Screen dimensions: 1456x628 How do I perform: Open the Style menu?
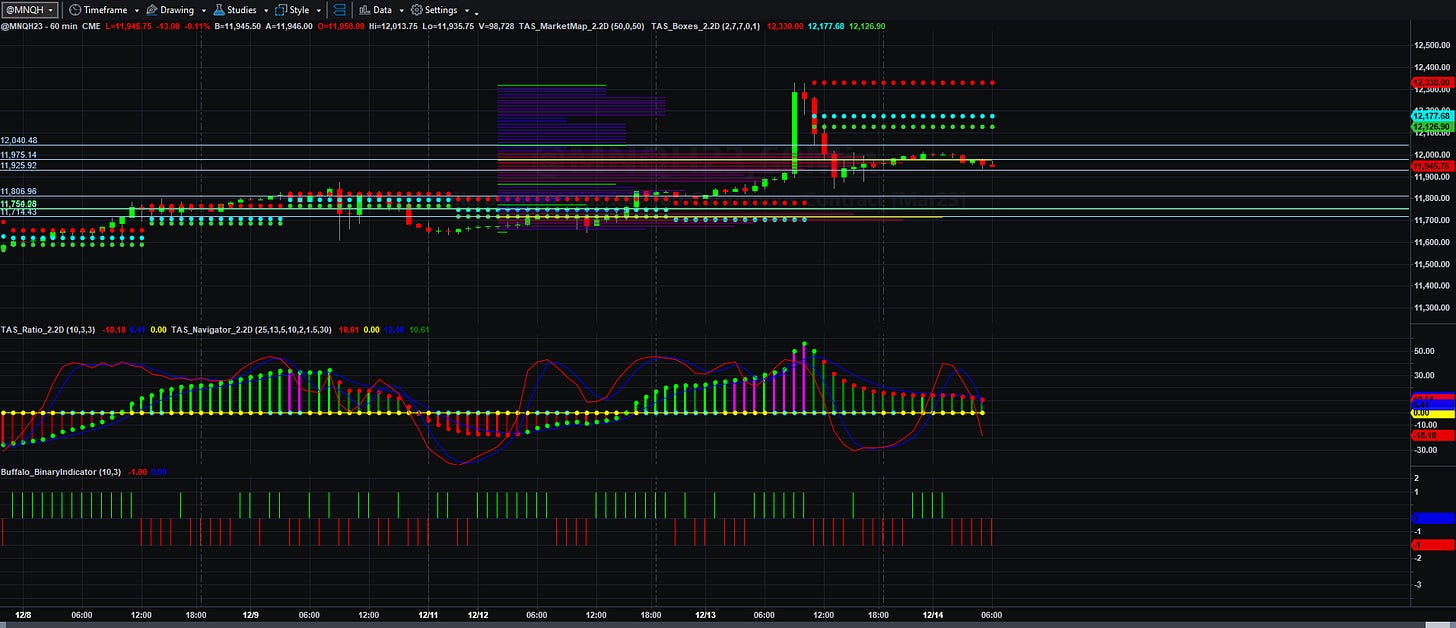(299, 9)
